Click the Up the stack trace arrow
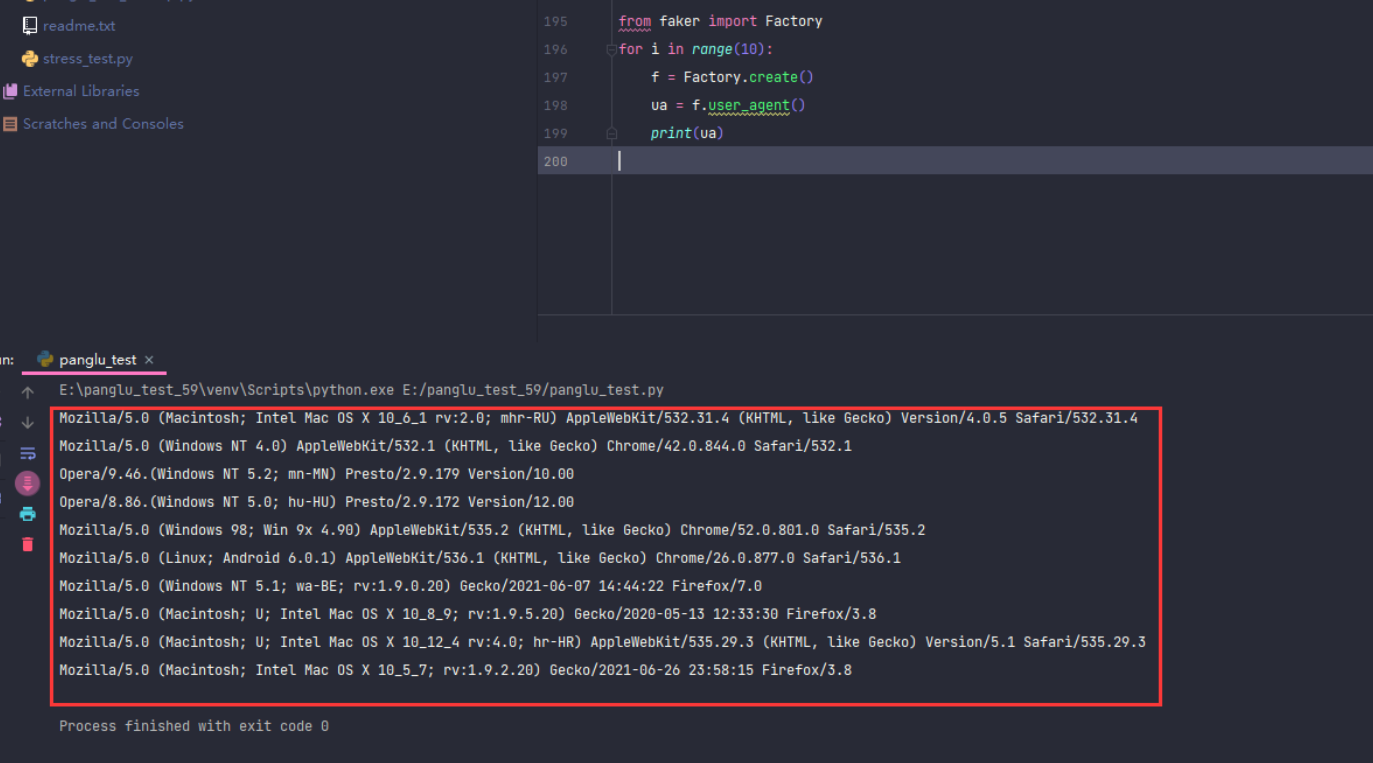The width and height of the screenshot is (1373, 763). [x=27, y=393]
